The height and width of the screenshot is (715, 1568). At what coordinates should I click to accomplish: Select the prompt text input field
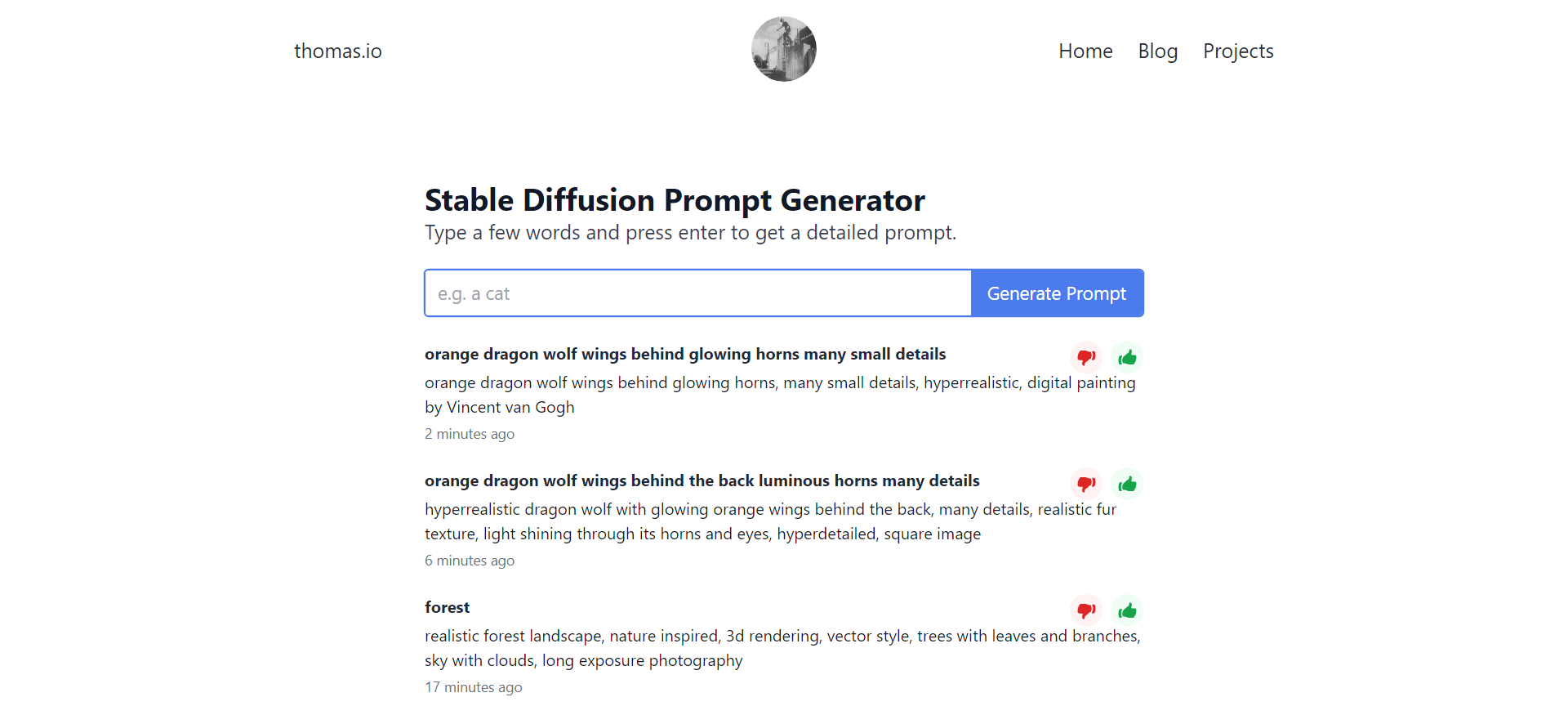click(x=697, y=293)
